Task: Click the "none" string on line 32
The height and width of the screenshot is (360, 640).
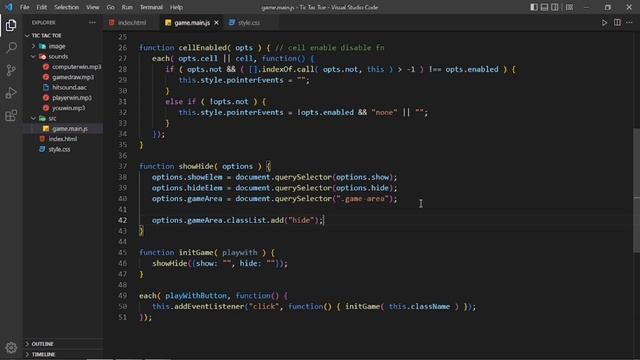Action: (x=384, y=113)
